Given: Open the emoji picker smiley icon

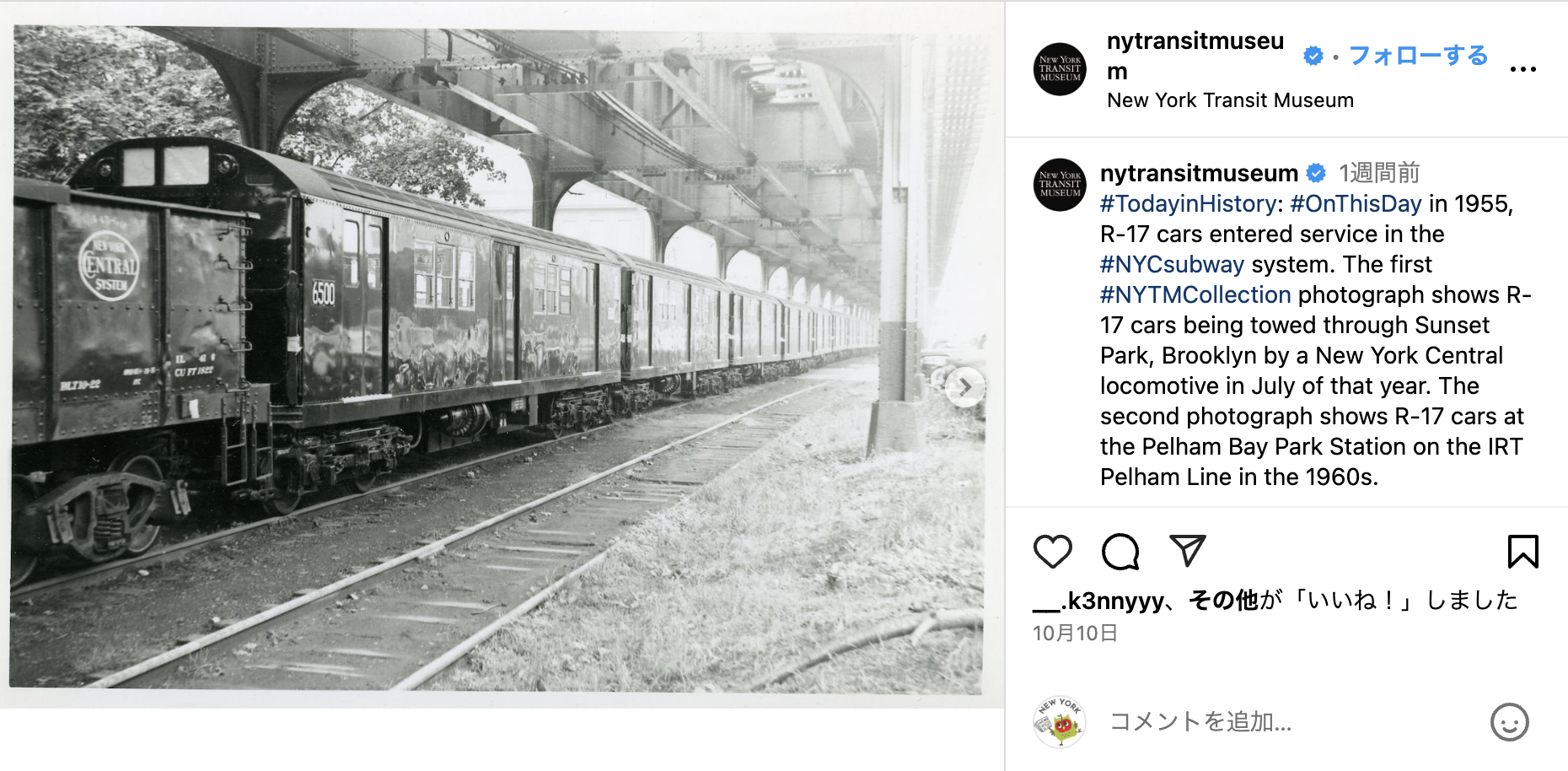Looking at the screenshot, I should [x=1509, y=722].
